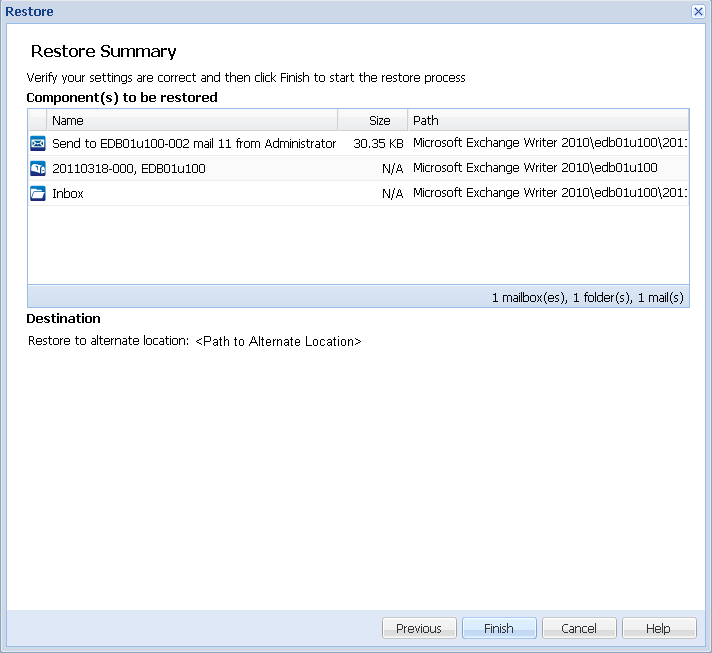
Task: Click the Inbox folder icon
Action: pyautogui.click(x=38, y=193)
